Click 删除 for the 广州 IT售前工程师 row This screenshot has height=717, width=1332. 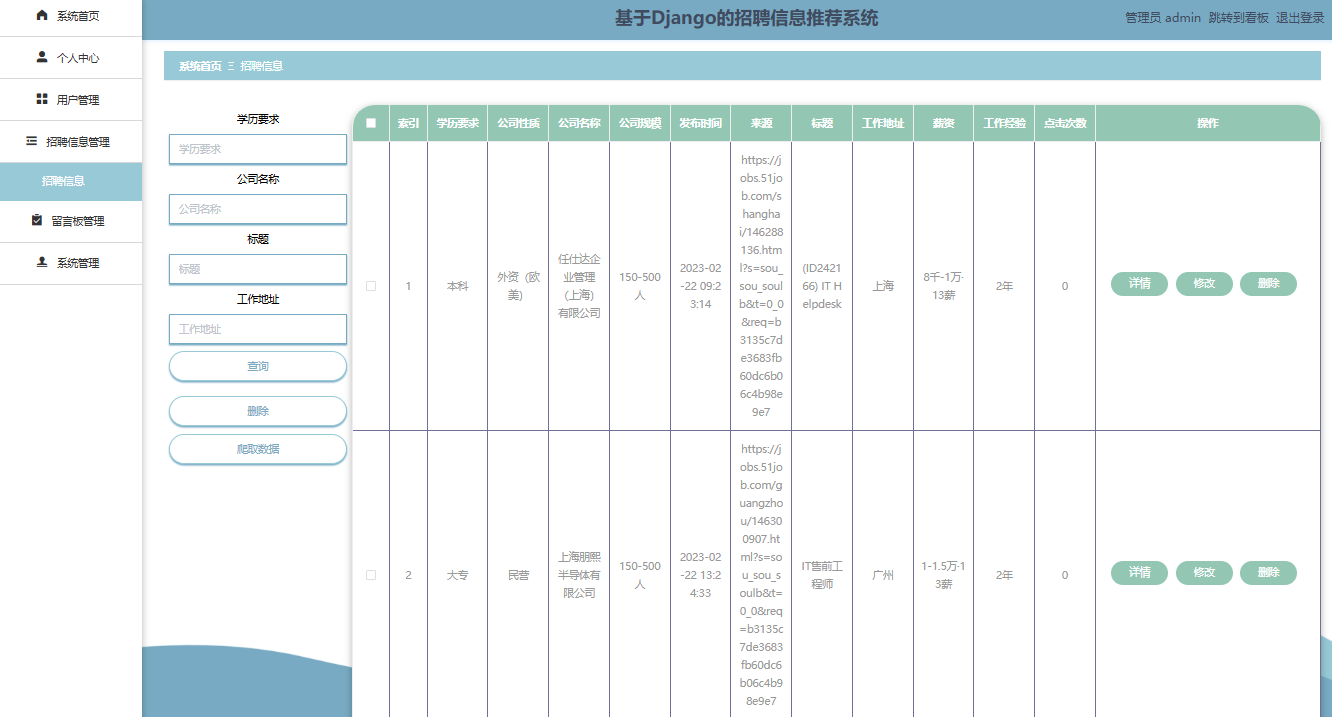tap(1268, 573)
